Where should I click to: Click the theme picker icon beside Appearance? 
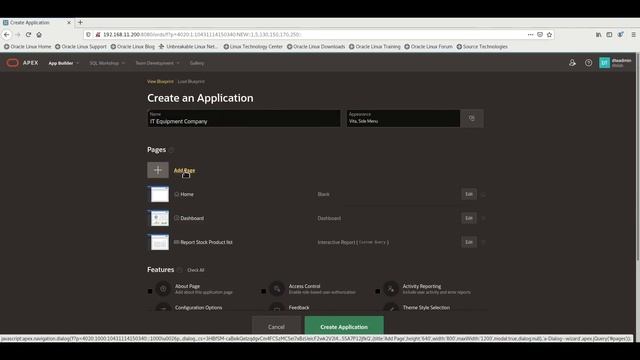point(472,118)
